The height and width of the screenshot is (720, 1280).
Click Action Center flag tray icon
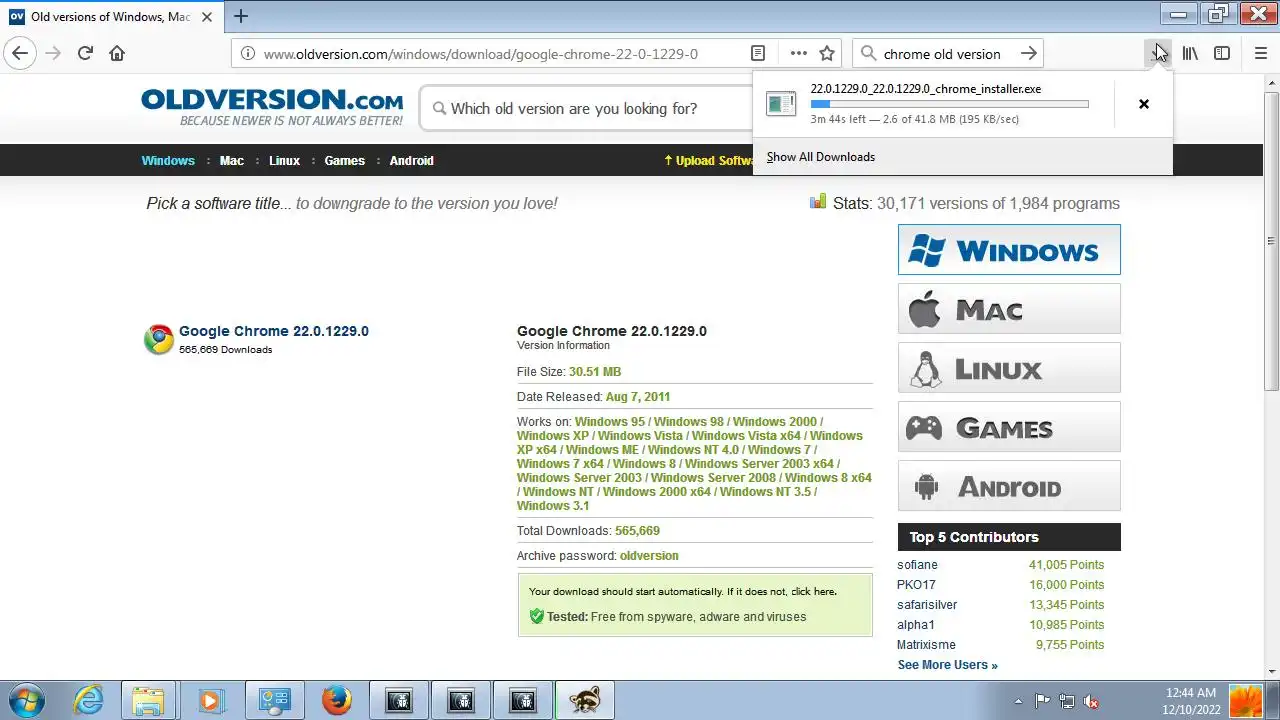point(1042,701)
